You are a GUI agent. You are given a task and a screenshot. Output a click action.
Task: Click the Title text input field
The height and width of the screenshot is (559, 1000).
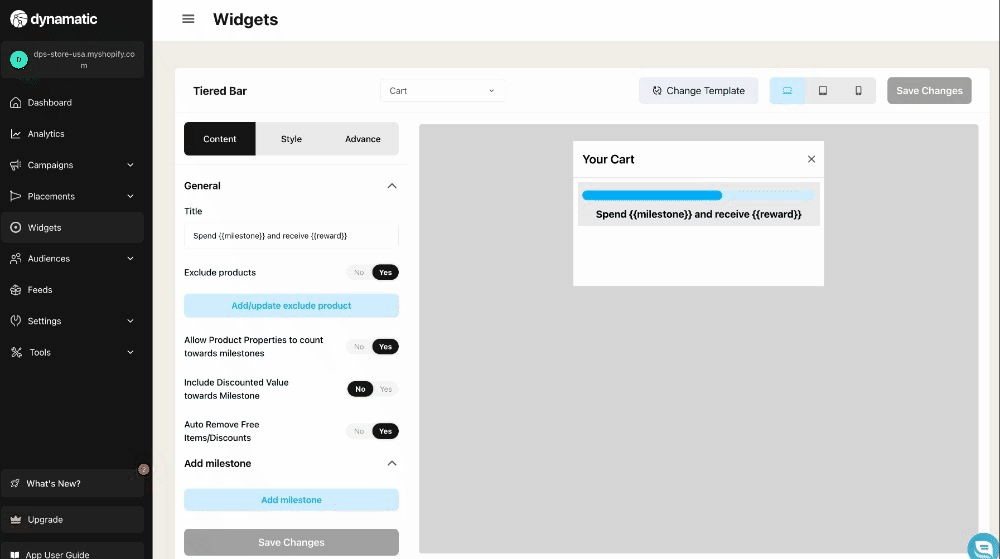click(291, 236)
